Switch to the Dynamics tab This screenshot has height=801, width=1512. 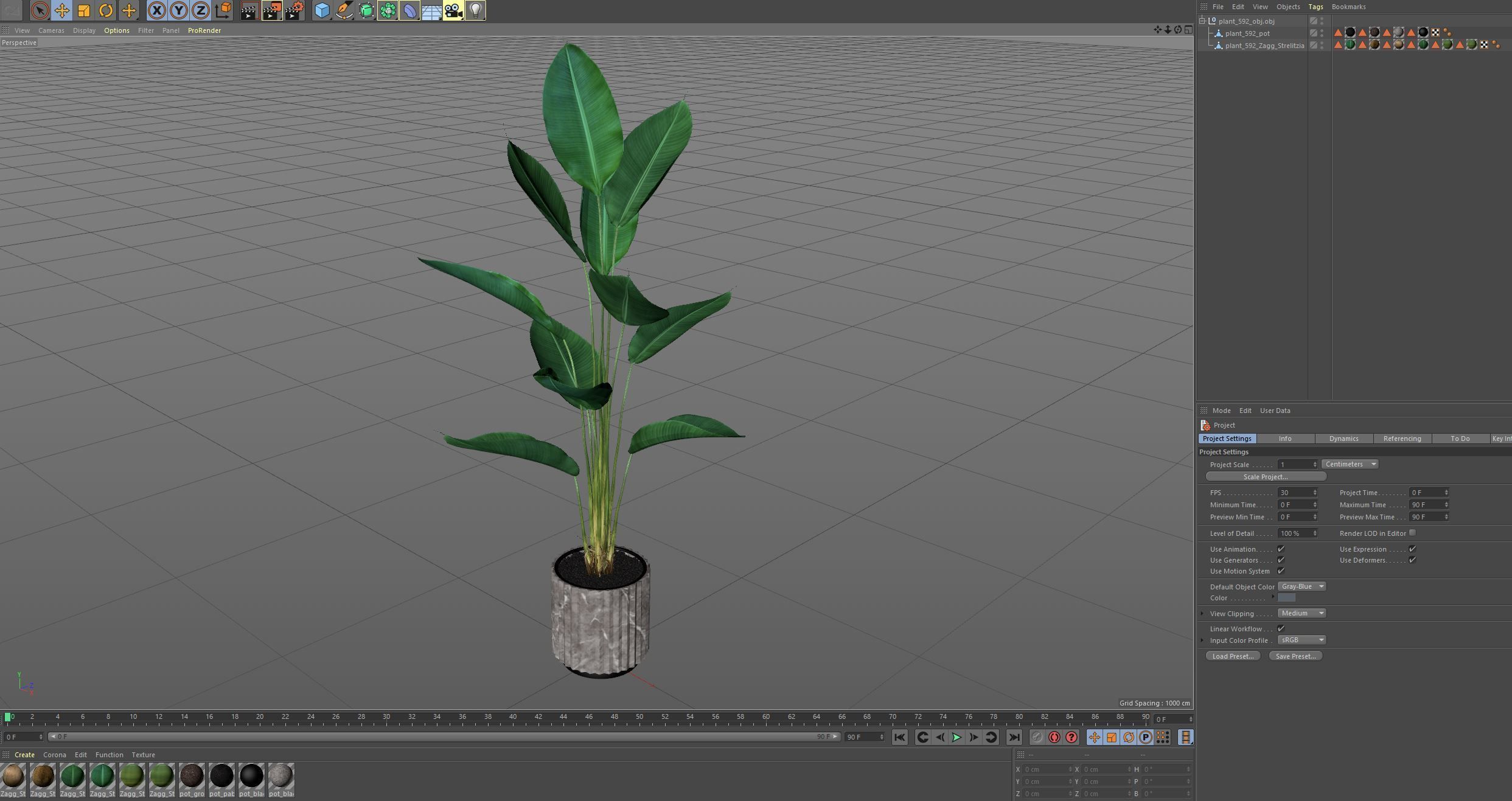point(1343,439)
